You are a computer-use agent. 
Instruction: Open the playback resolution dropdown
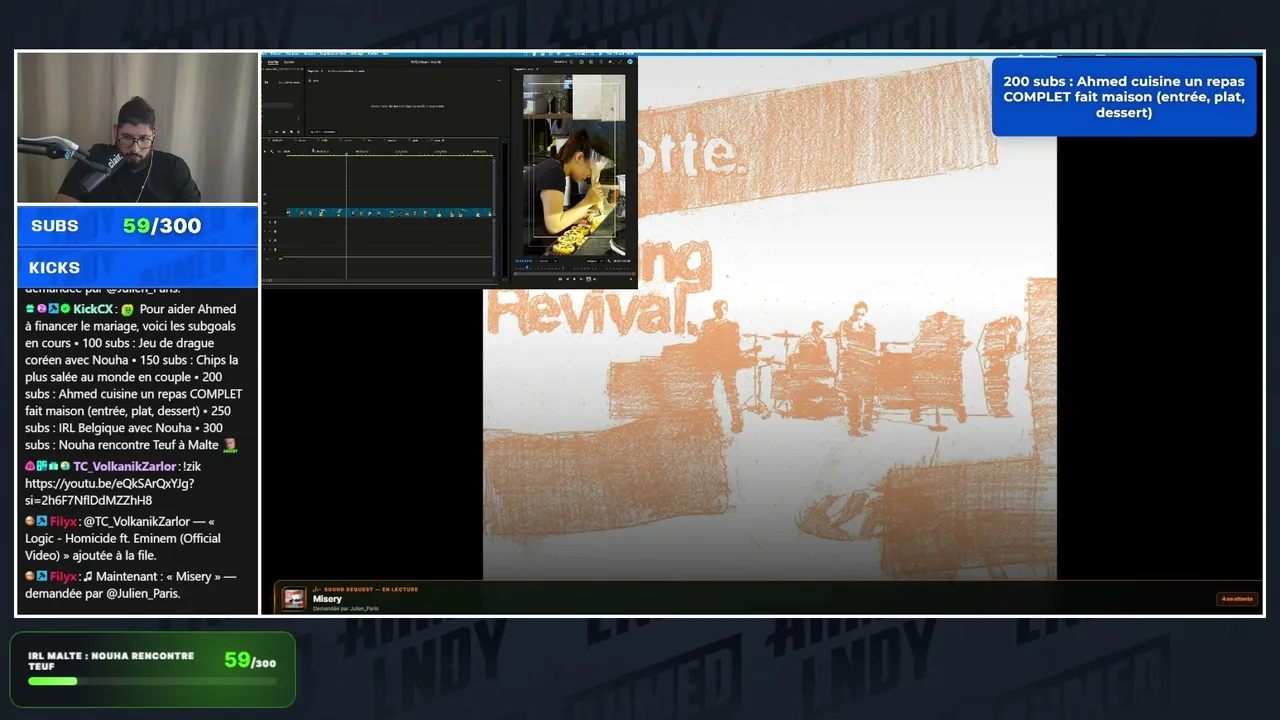[594, 260]
